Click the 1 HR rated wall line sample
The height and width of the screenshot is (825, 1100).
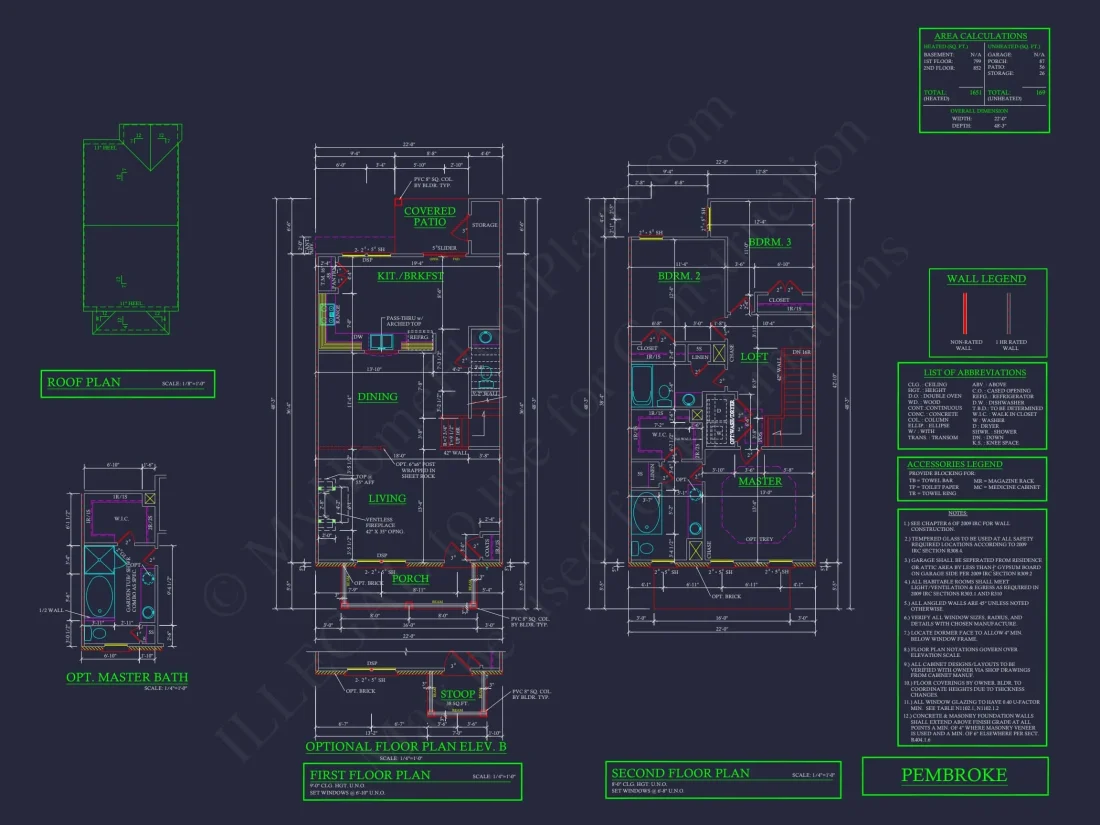coord(1009,312)
